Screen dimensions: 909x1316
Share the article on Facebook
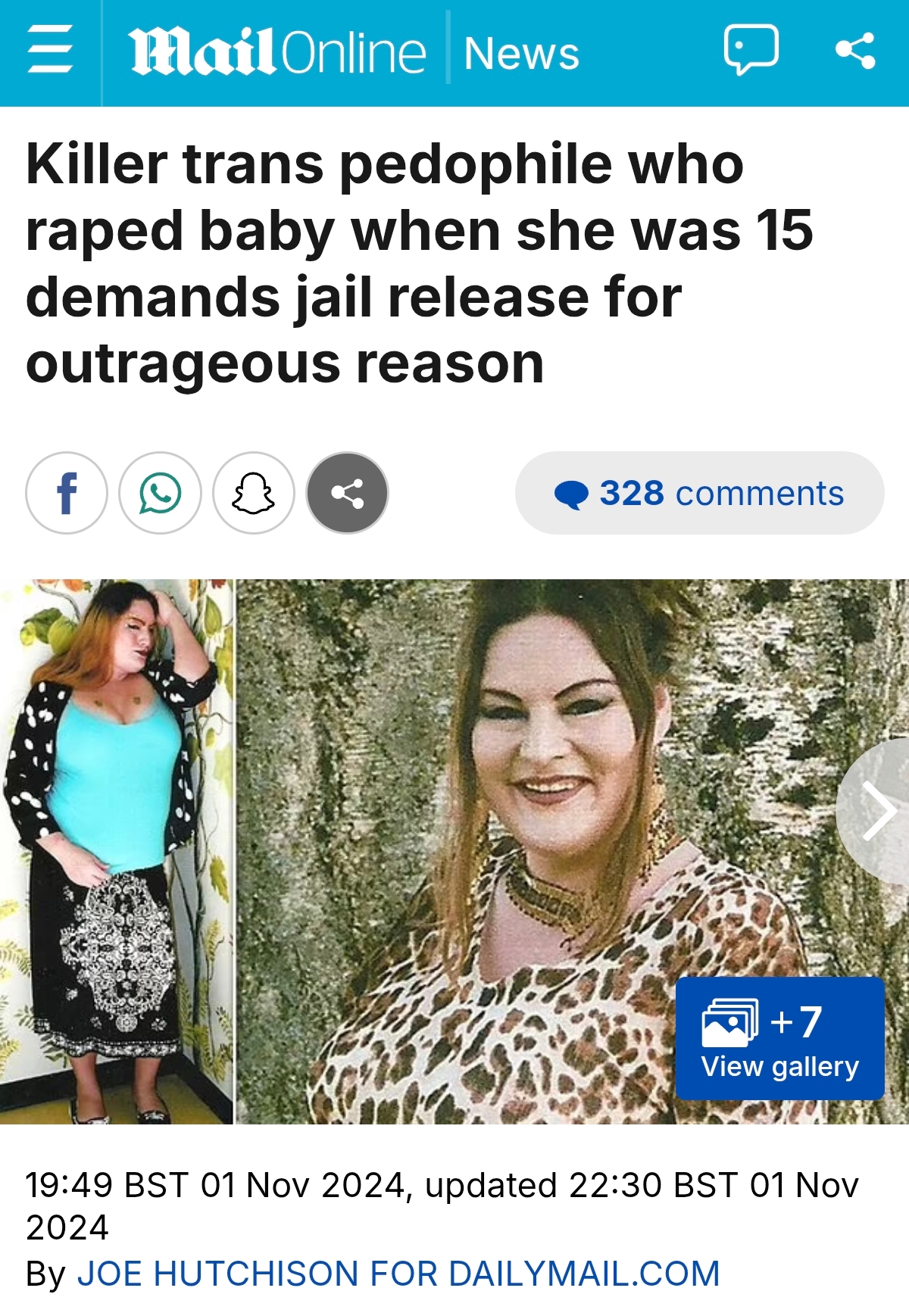[67, 493]
